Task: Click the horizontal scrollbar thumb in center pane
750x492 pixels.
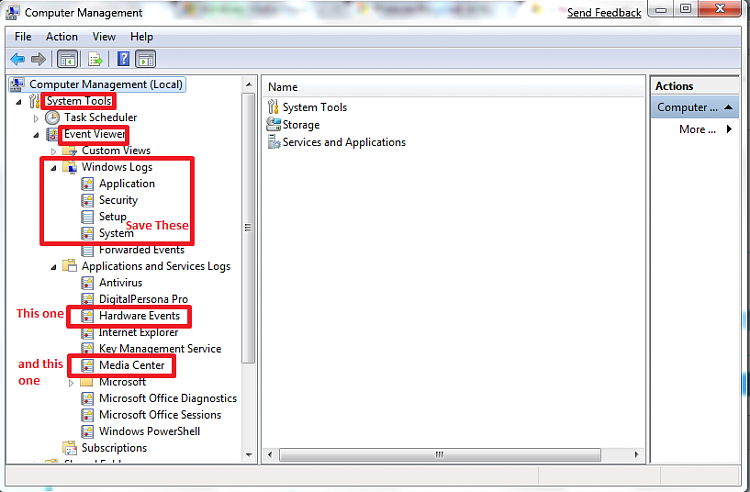Action: [440, 455]
